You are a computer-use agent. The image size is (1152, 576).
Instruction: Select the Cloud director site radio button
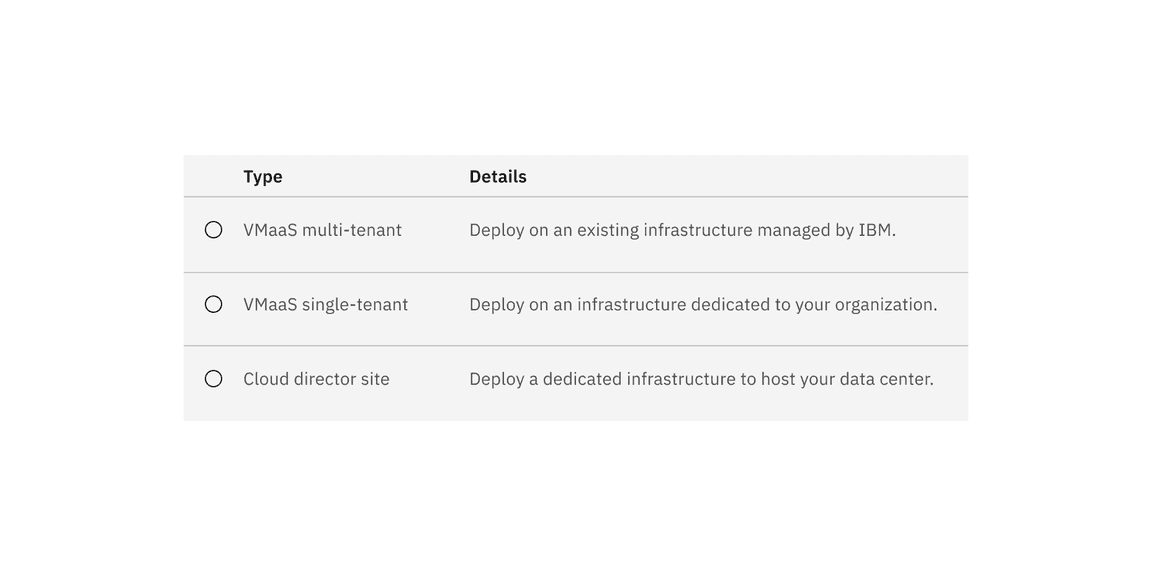213,378
